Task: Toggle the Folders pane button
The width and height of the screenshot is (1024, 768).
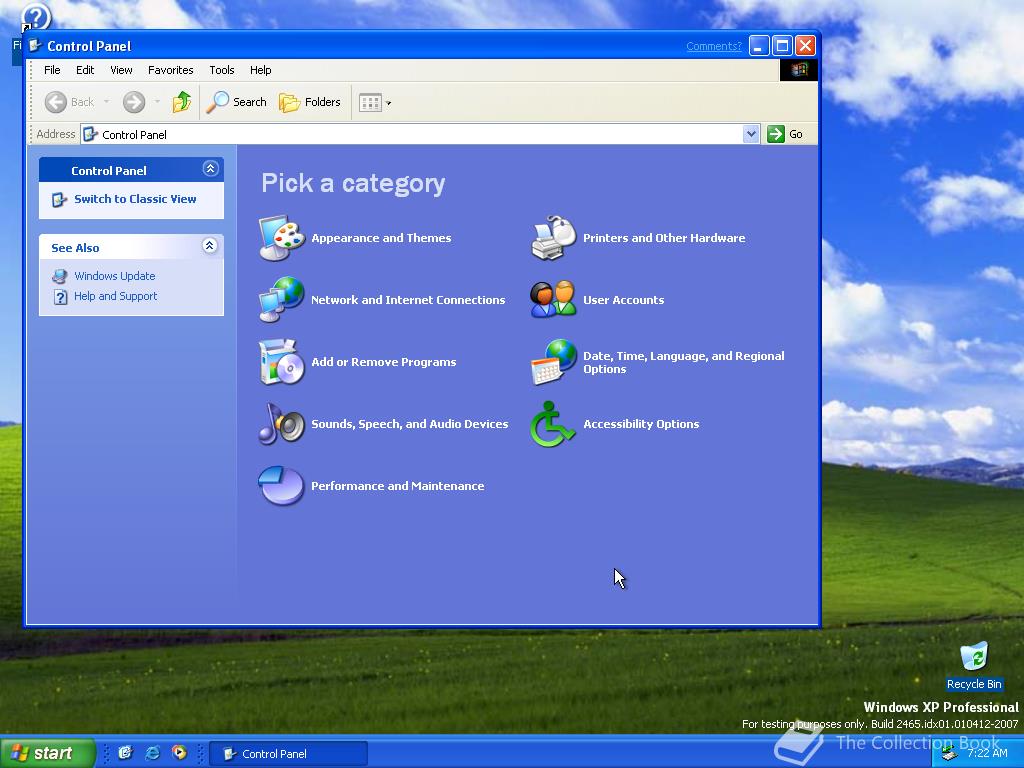Action: click(x=310, y=102)
